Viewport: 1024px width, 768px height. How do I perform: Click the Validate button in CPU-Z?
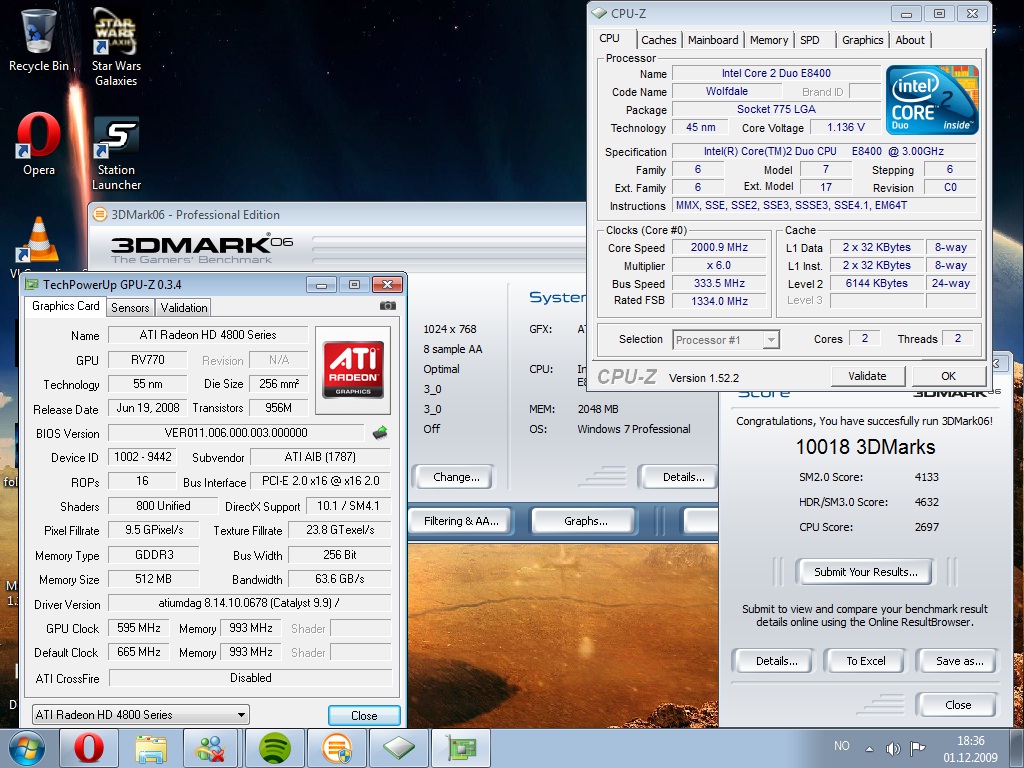867,376
